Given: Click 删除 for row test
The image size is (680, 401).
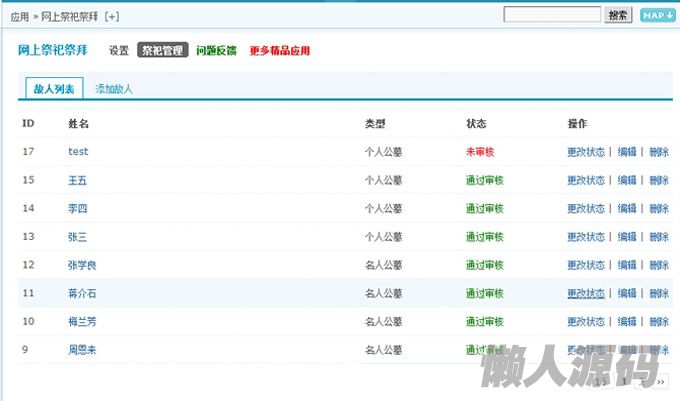Looking at the screenshot, I should coord(659,152).
